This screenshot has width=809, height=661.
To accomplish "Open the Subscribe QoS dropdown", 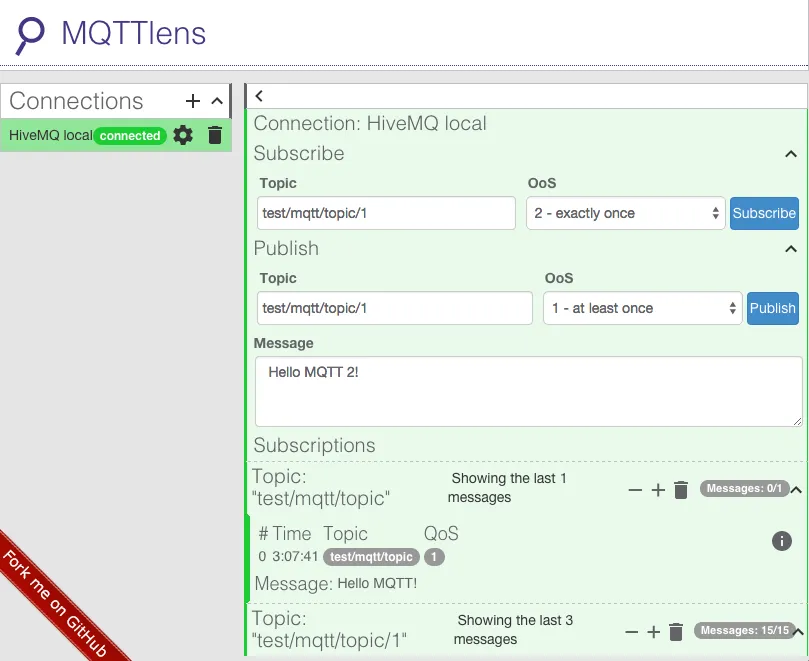I will coord(625,213).
